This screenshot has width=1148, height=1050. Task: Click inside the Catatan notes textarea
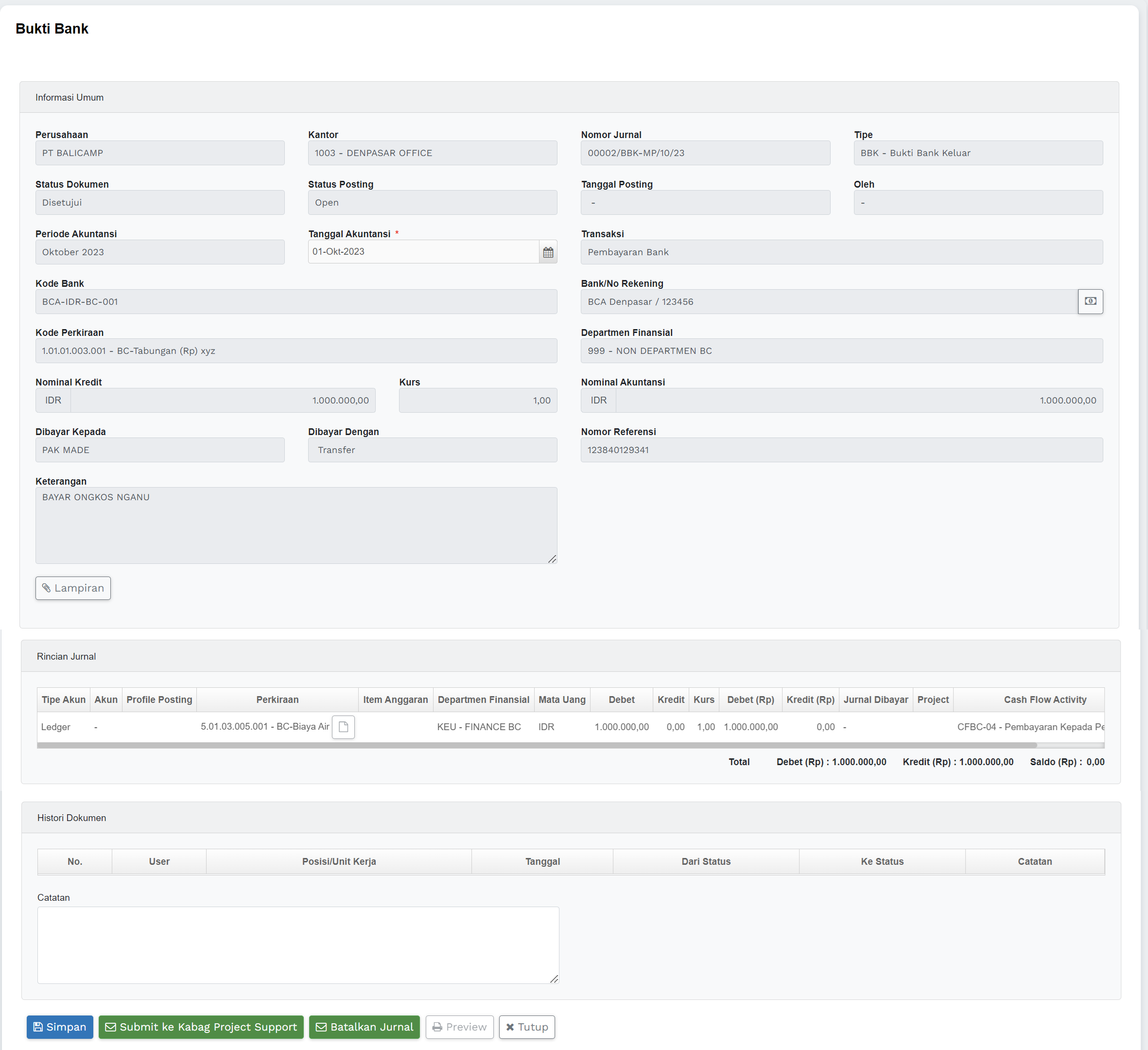pyautogui.click(x=298, y=944)
